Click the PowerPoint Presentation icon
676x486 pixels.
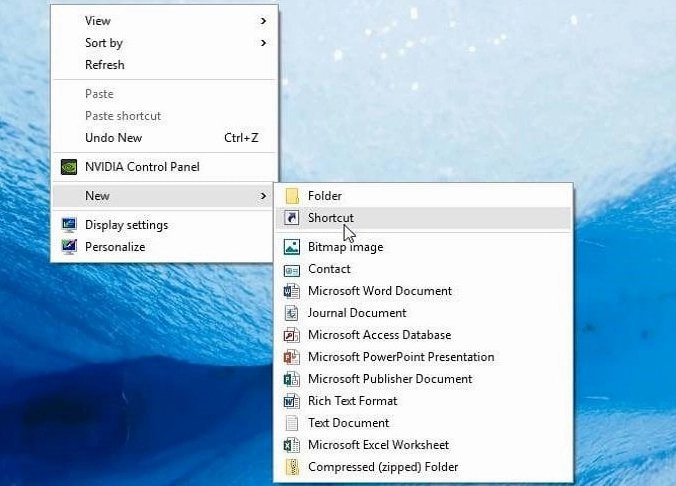292,357
